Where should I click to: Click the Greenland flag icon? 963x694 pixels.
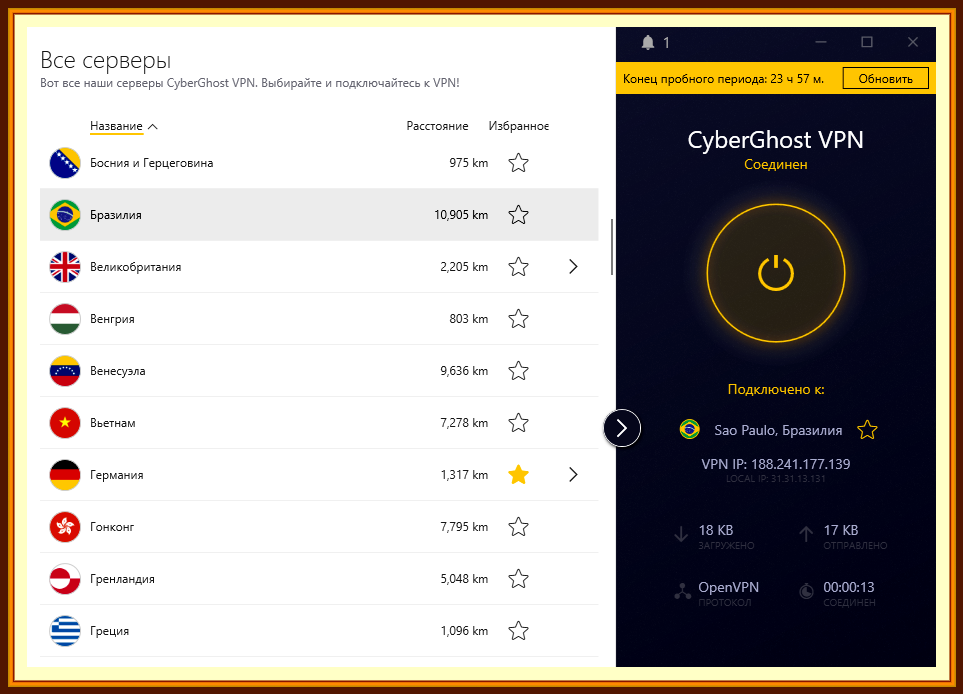65,579
